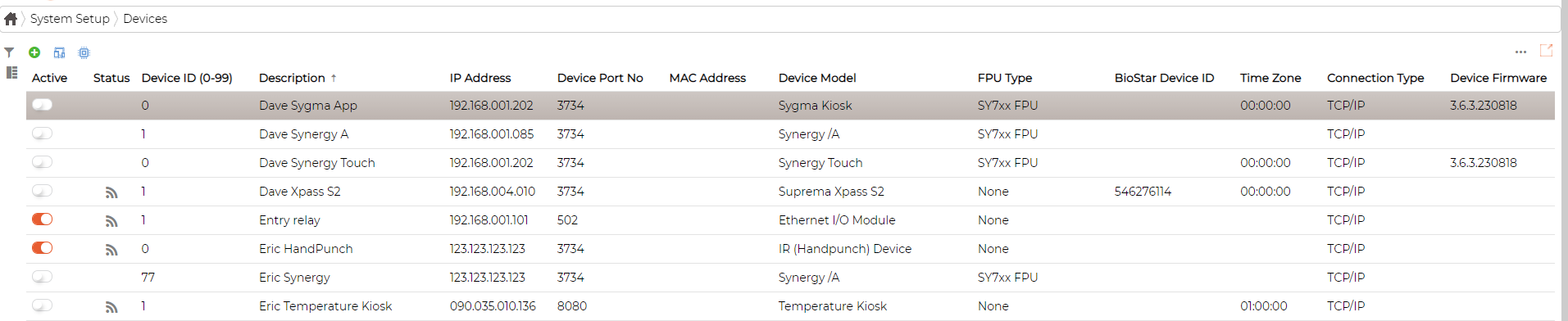
Task: Select the Devices breadcrumb item
Action: [x=145, y=19]
